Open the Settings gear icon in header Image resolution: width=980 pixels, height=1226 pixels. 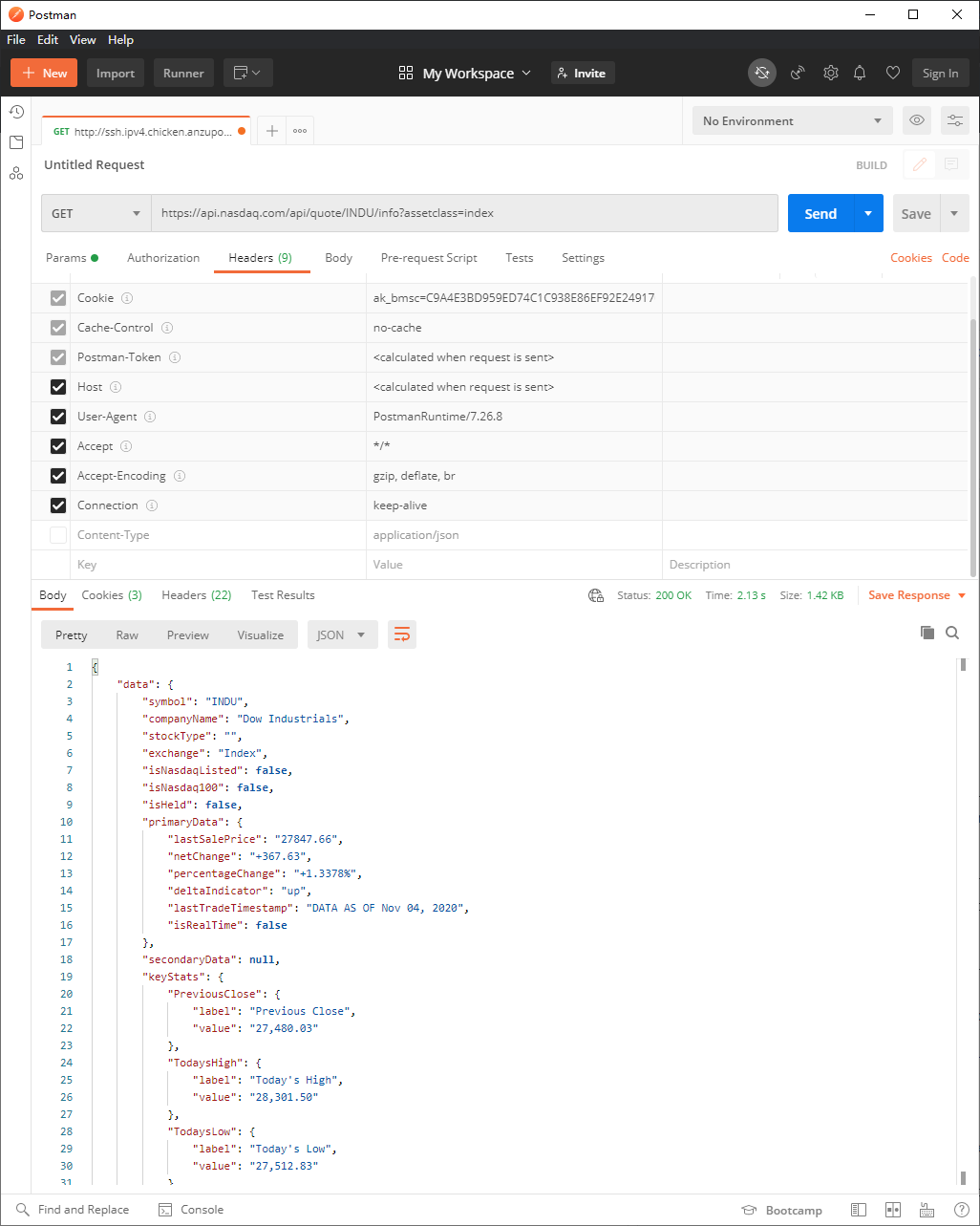click(x=831, y=73)
